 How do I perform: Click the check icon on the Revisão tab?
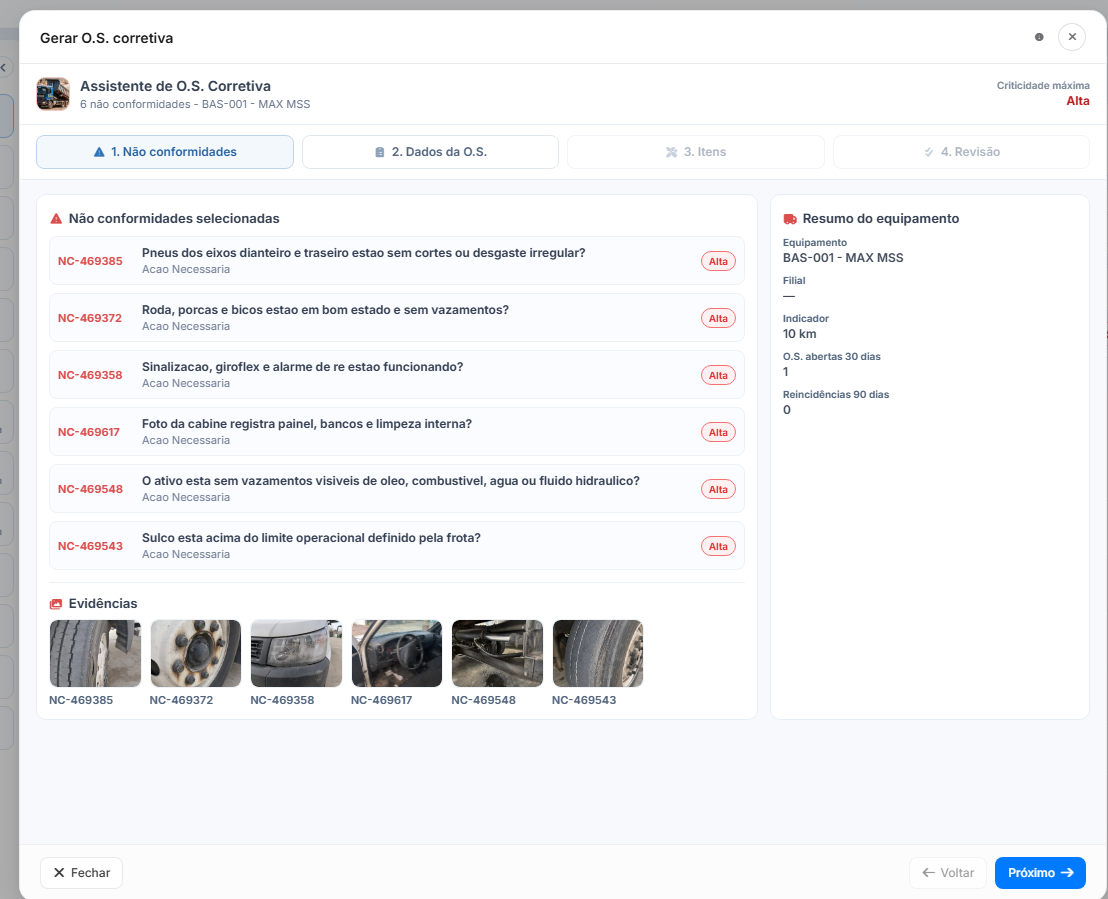click(929, 152)
